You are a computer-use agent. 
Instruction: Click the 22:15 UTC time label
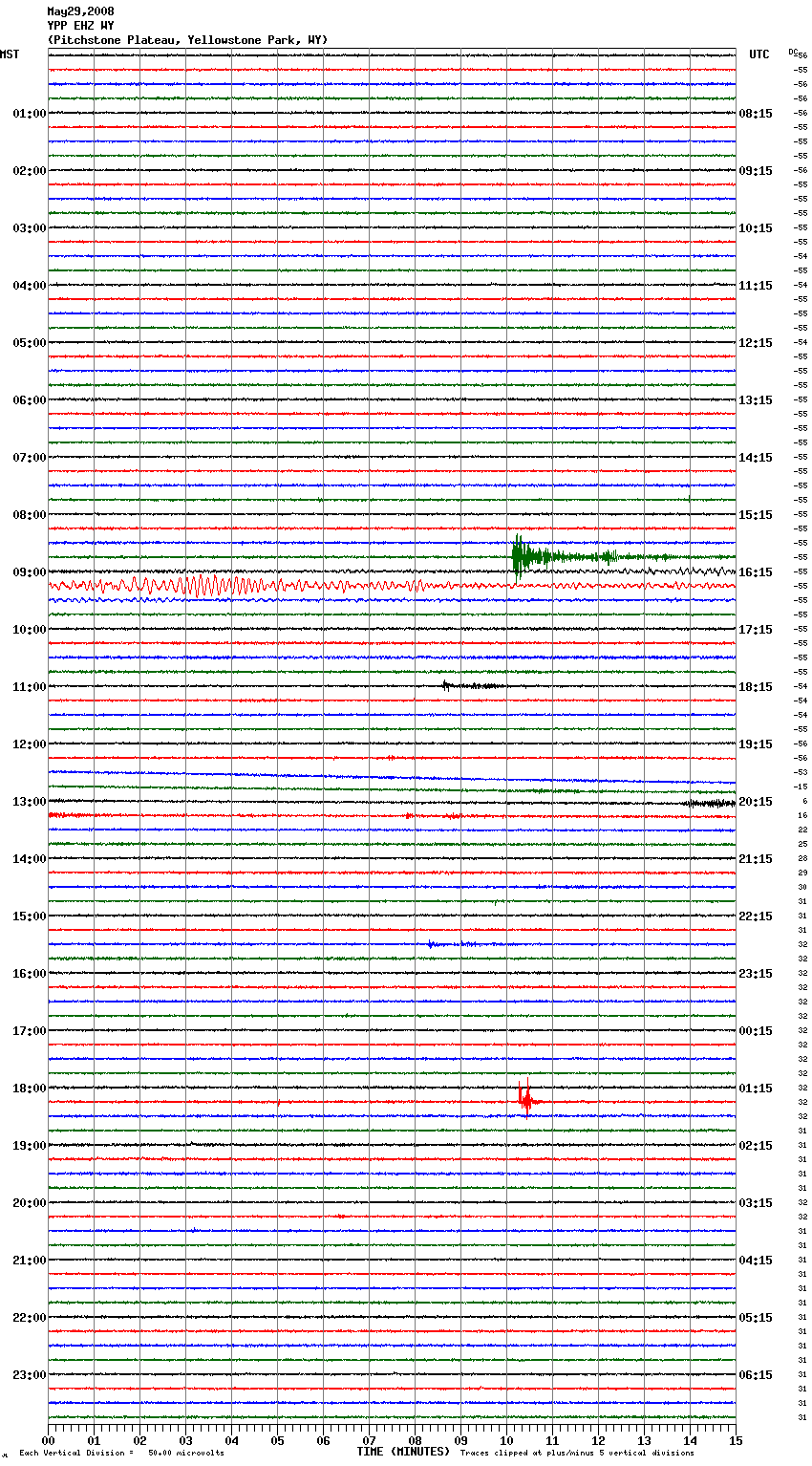tap(756, 916)
